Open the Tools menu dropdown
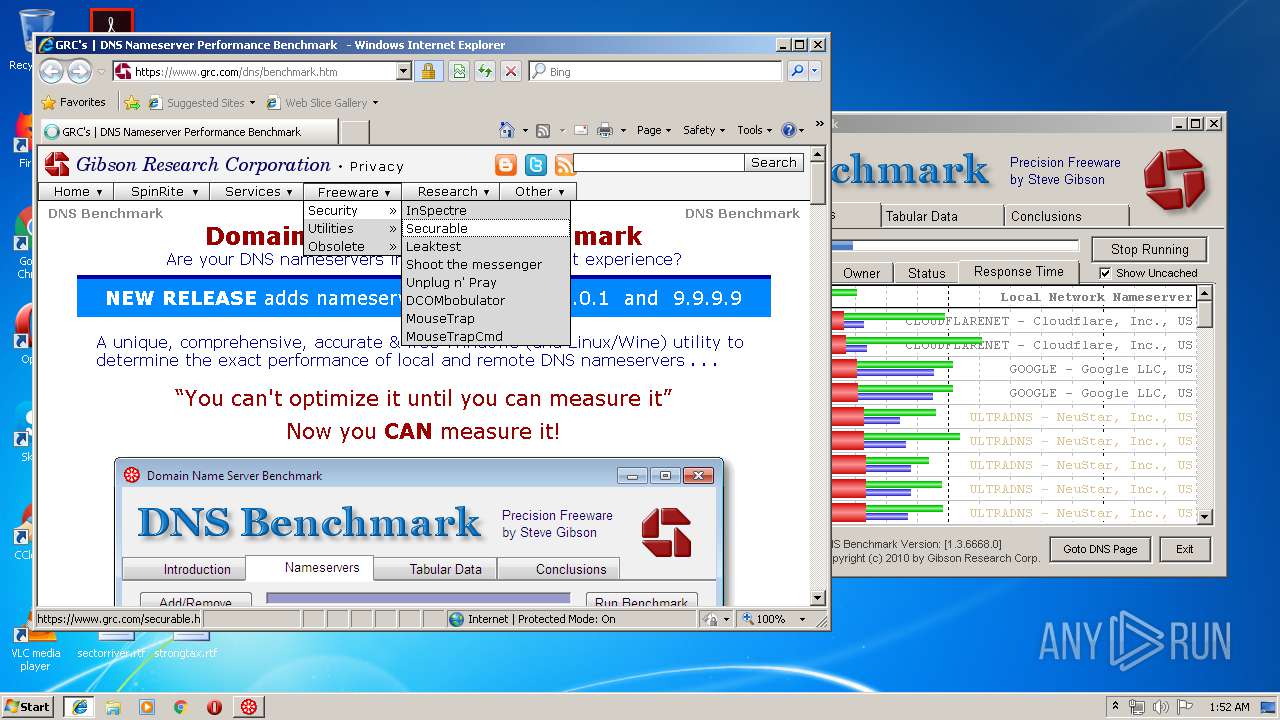1280x720 pixels. pos(755,130)
